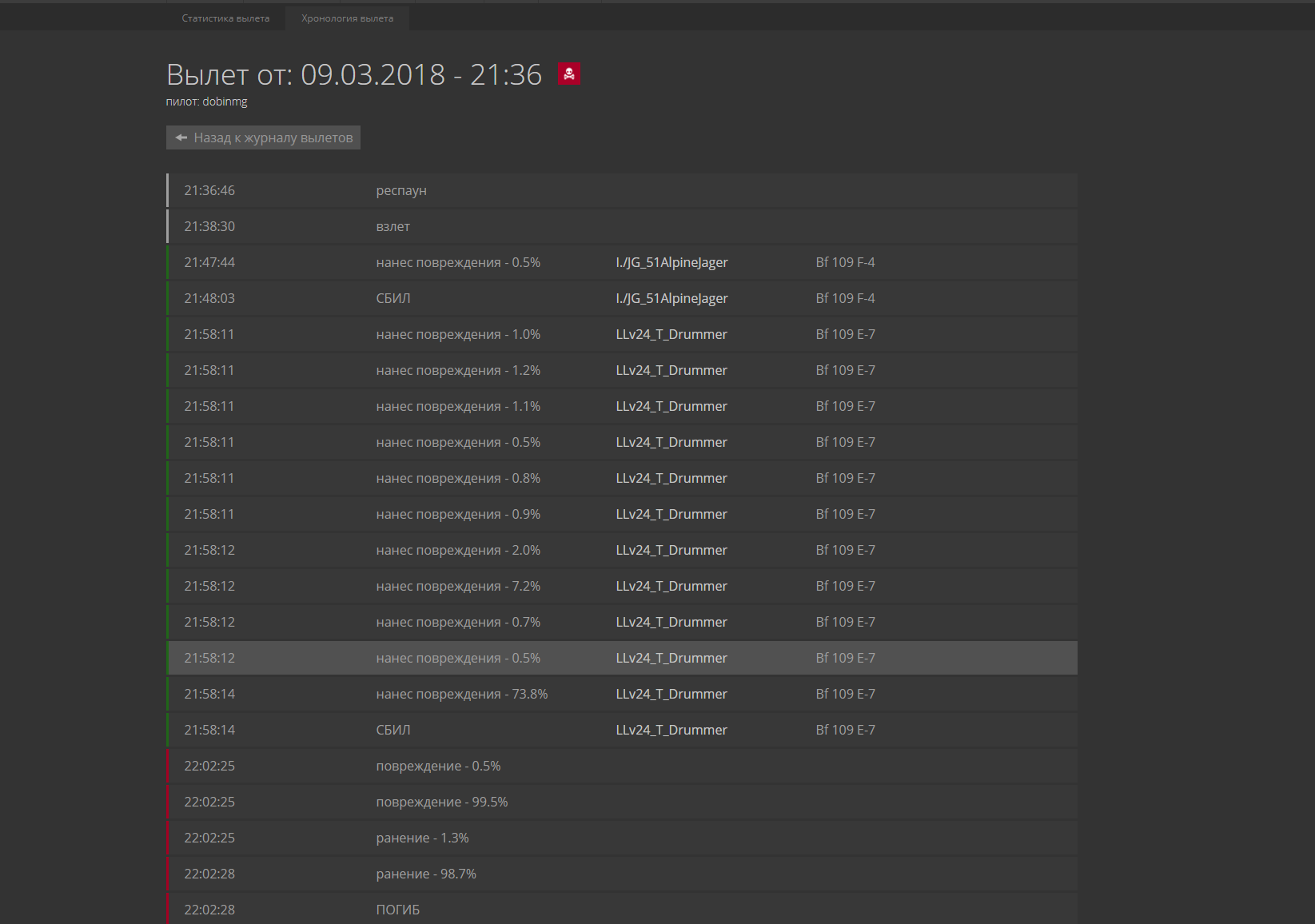This screenshot has height=924, width=1315.
Task: Click Bf 109 F-4 in the СБИЛ 21:48:03 row
Action: (x=845, y=298)
